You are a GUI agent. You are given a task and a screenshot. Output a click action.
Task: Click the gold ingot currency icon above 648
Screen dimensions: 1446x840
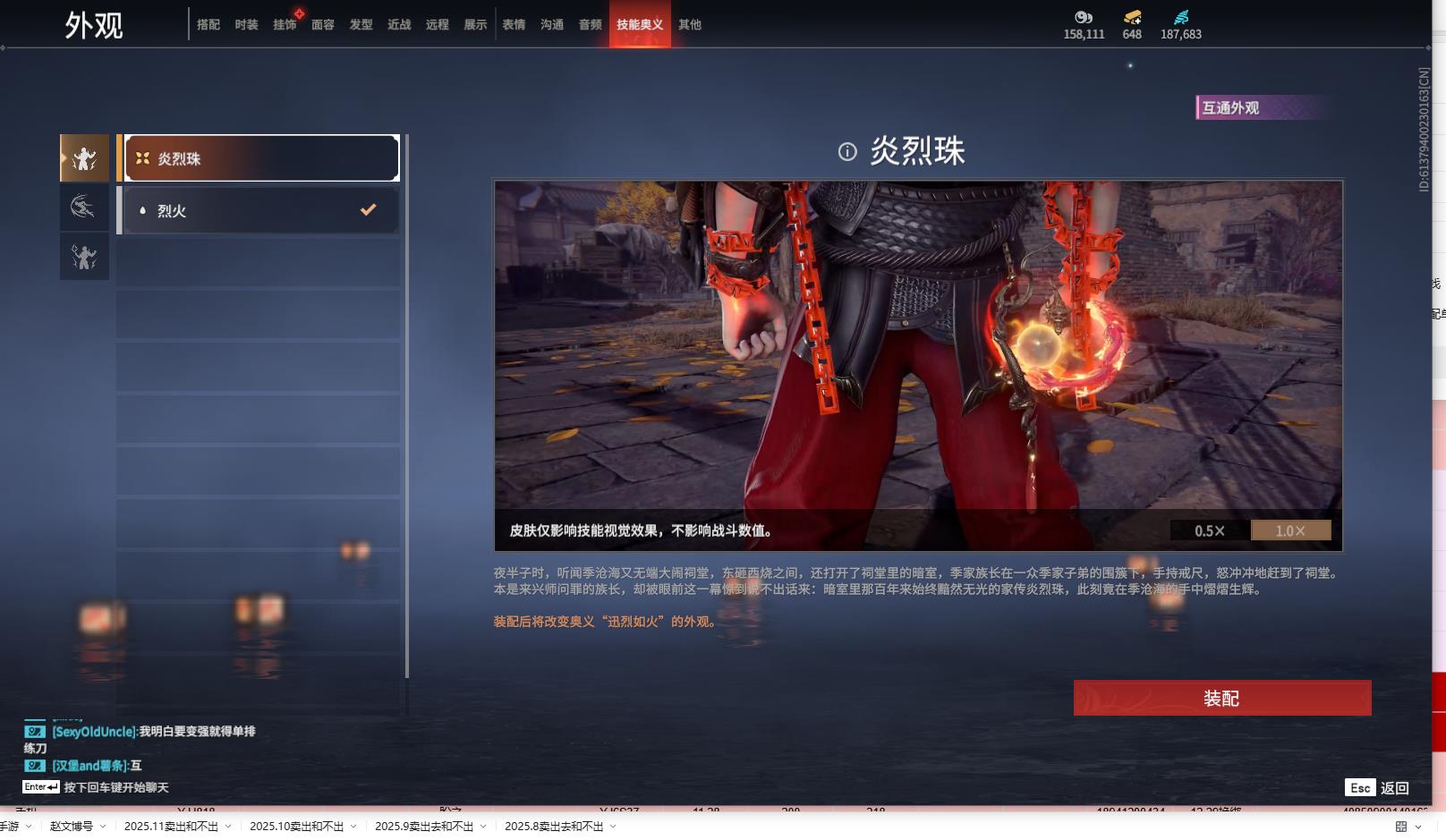[1132, 17]
